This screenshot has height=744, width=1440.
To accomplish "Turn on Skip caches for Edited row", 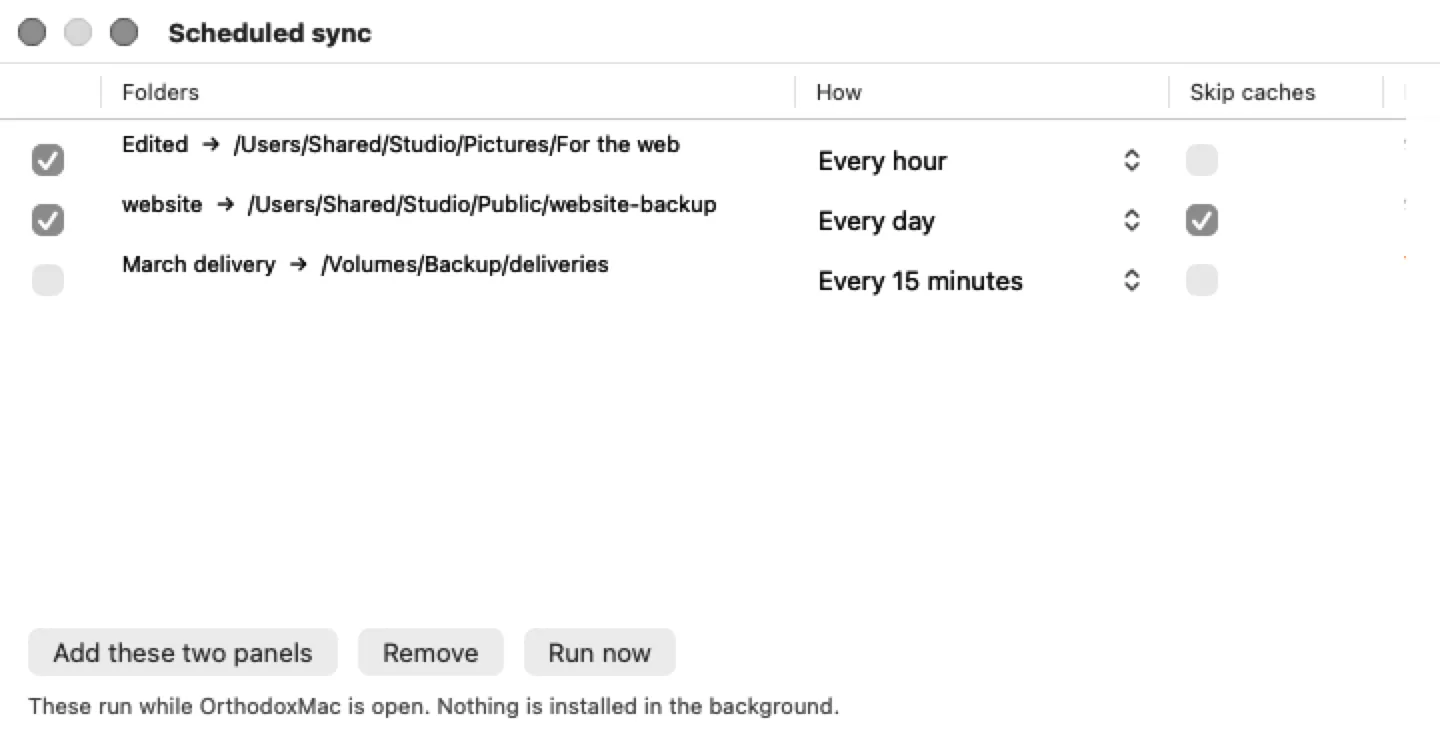I will (1202, 160).
